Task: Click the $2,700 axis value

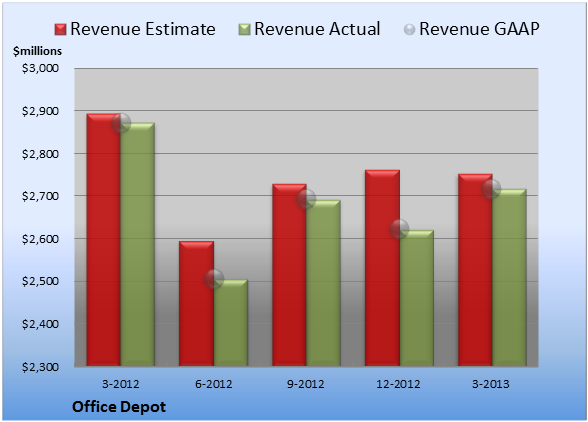Action: [40, 196]
